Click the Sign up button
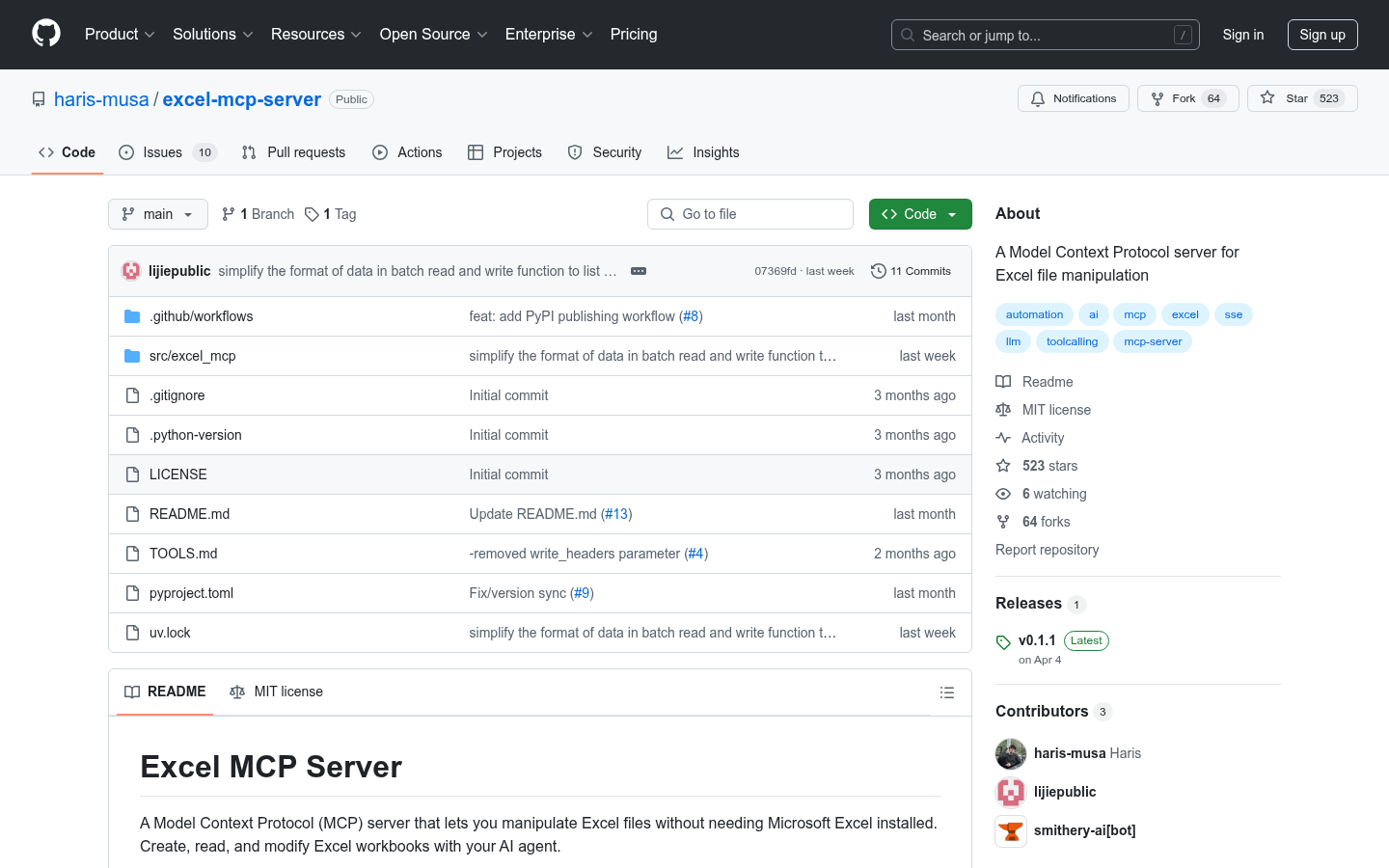Screen dimensions: 1389x868 point(1322,35)
